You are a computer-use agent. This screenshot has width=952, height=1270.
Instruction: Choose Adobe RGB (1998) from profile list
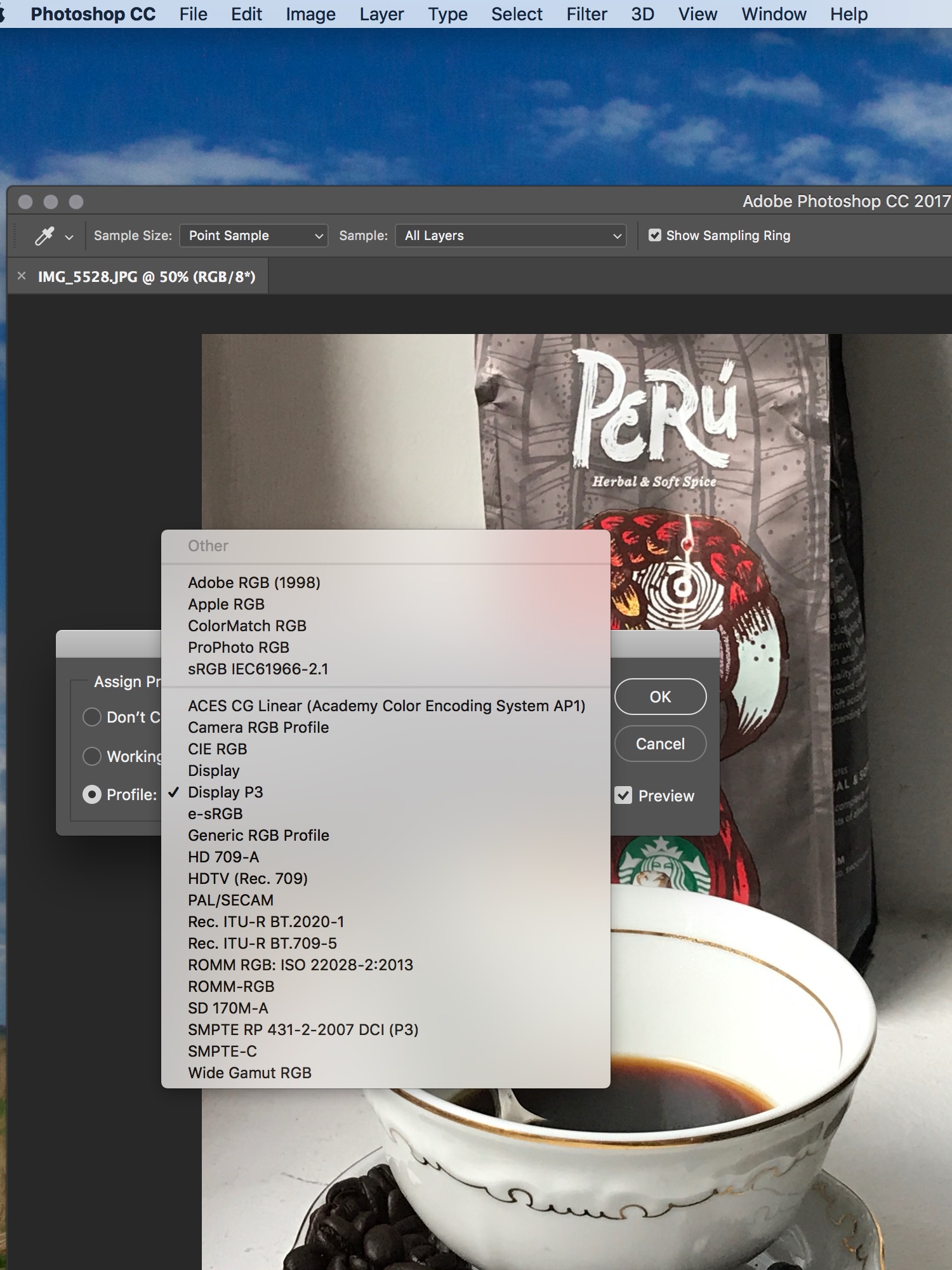click(254, 582)
